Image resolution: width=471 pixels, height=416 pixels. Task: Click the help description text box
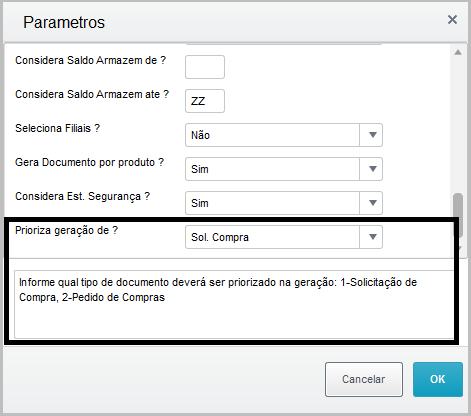pos(234,304)
